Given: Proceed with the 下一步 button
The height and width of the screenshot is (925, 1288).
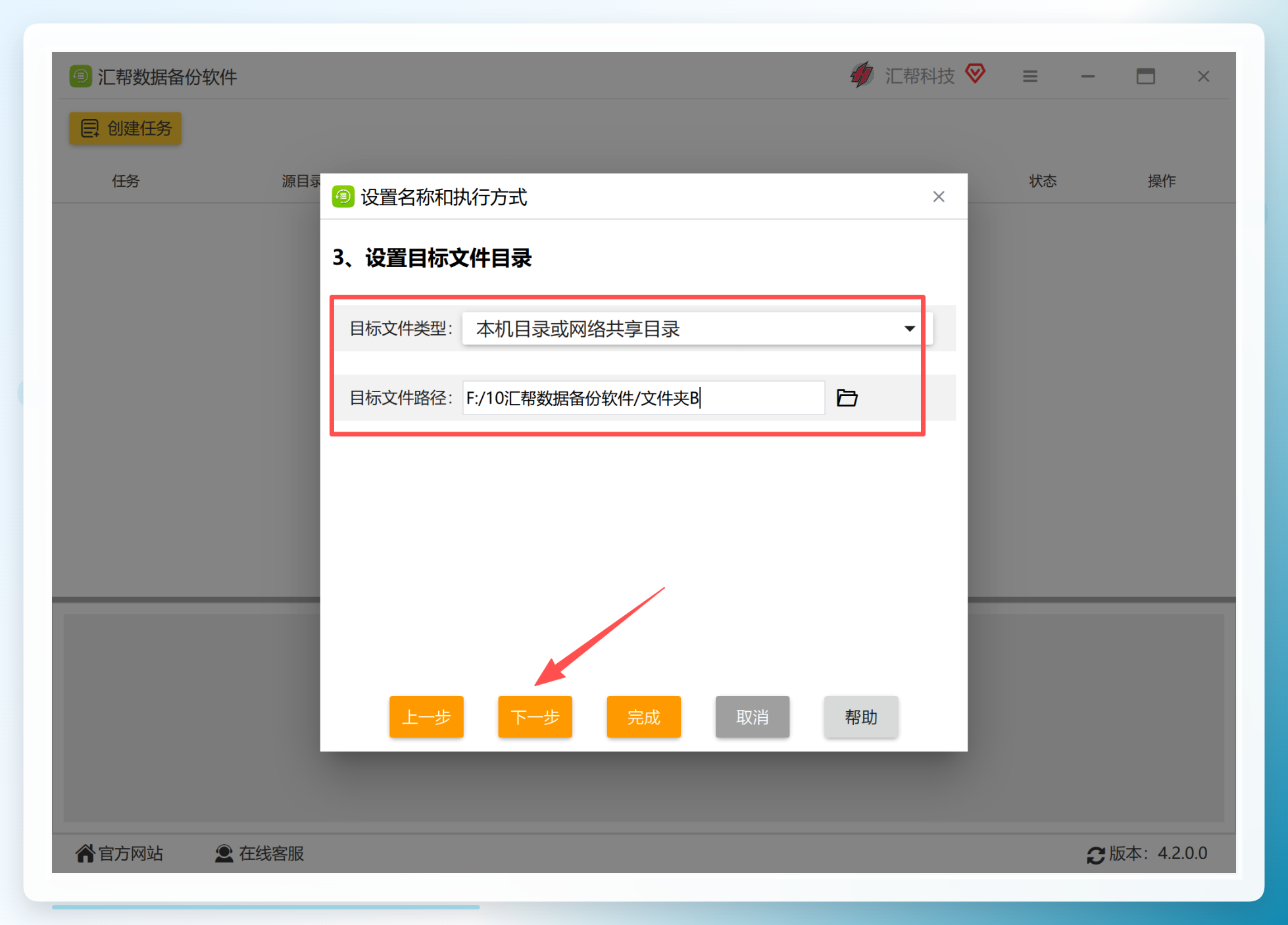Looking at the screenshot, I should point(535,716).
